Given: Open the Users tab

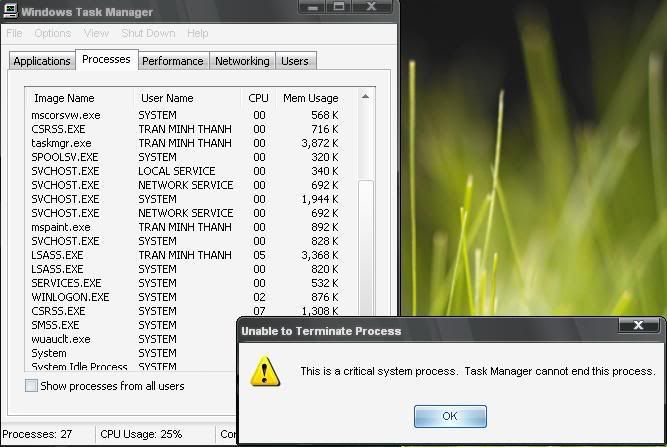Looking at the screenshot, I should pyautogui.click(x=295, y=61).
